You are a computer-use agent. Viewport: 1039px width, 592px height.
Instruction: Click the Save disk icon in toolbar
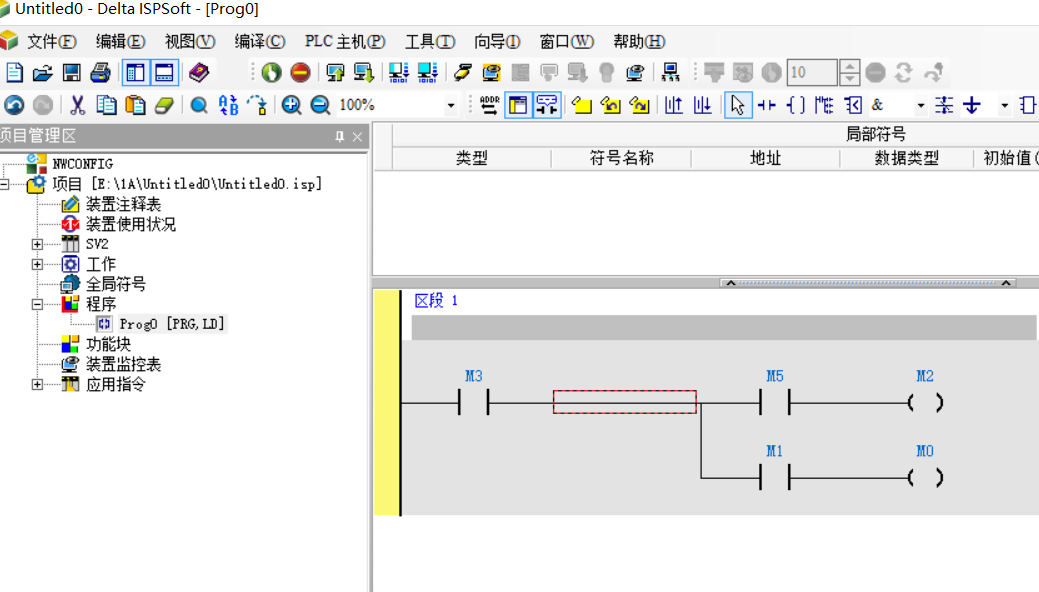tap(71, 73)
